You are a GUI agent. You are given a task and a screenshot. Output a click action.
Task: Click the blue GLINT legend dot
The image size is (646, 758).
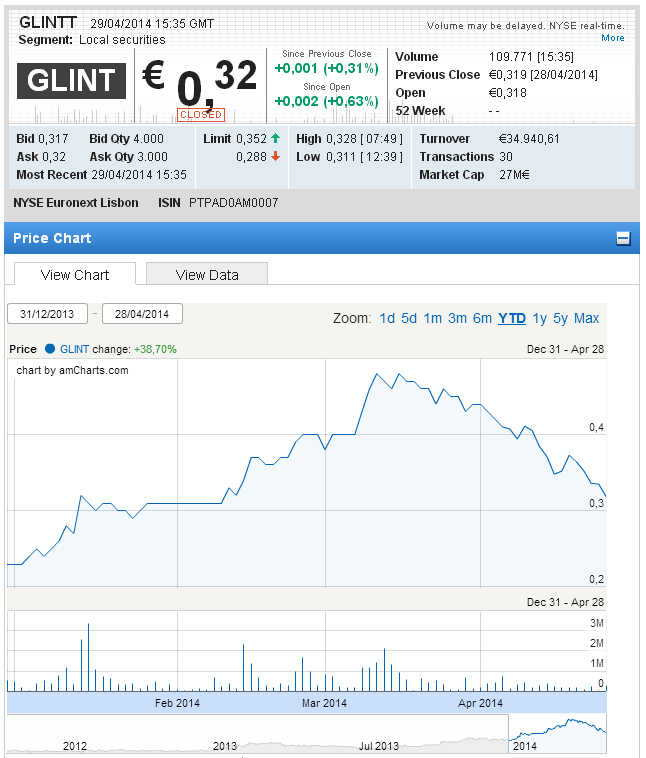(49, 349)
